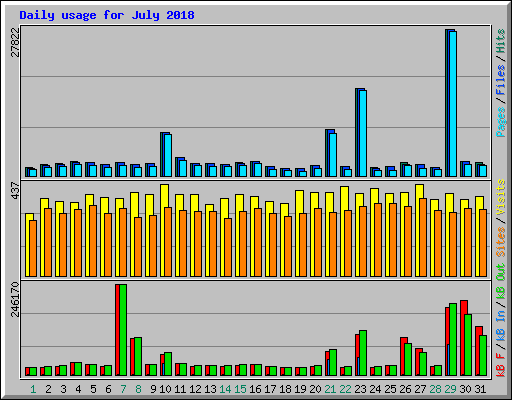The width and height of the screenshot is (512, 400).
Task: Click the cyan pages bar for day 11
Action: pyautogui.click(x=183, y=168)
